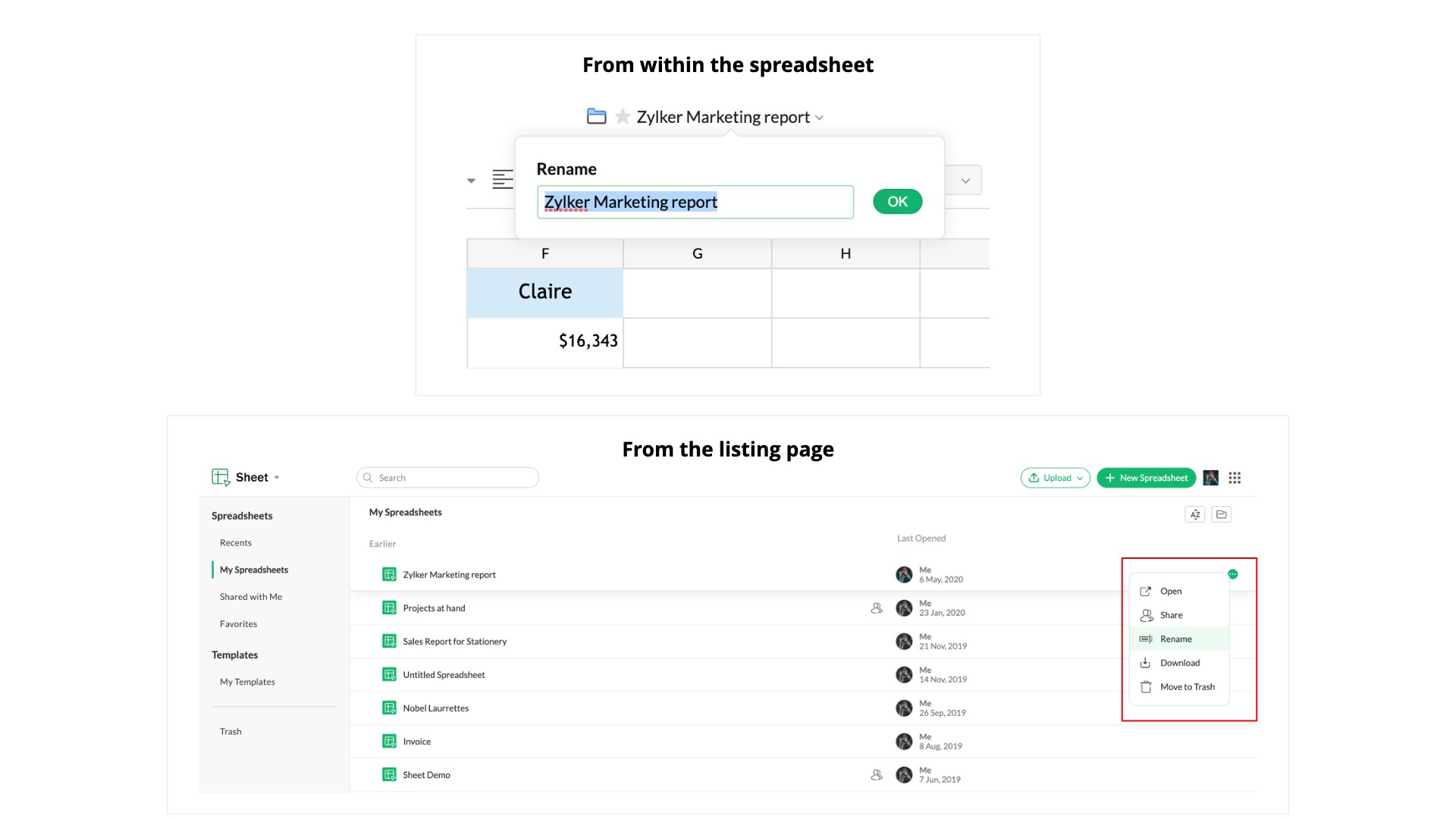Select Rename from the context menu

(1175, 639)
